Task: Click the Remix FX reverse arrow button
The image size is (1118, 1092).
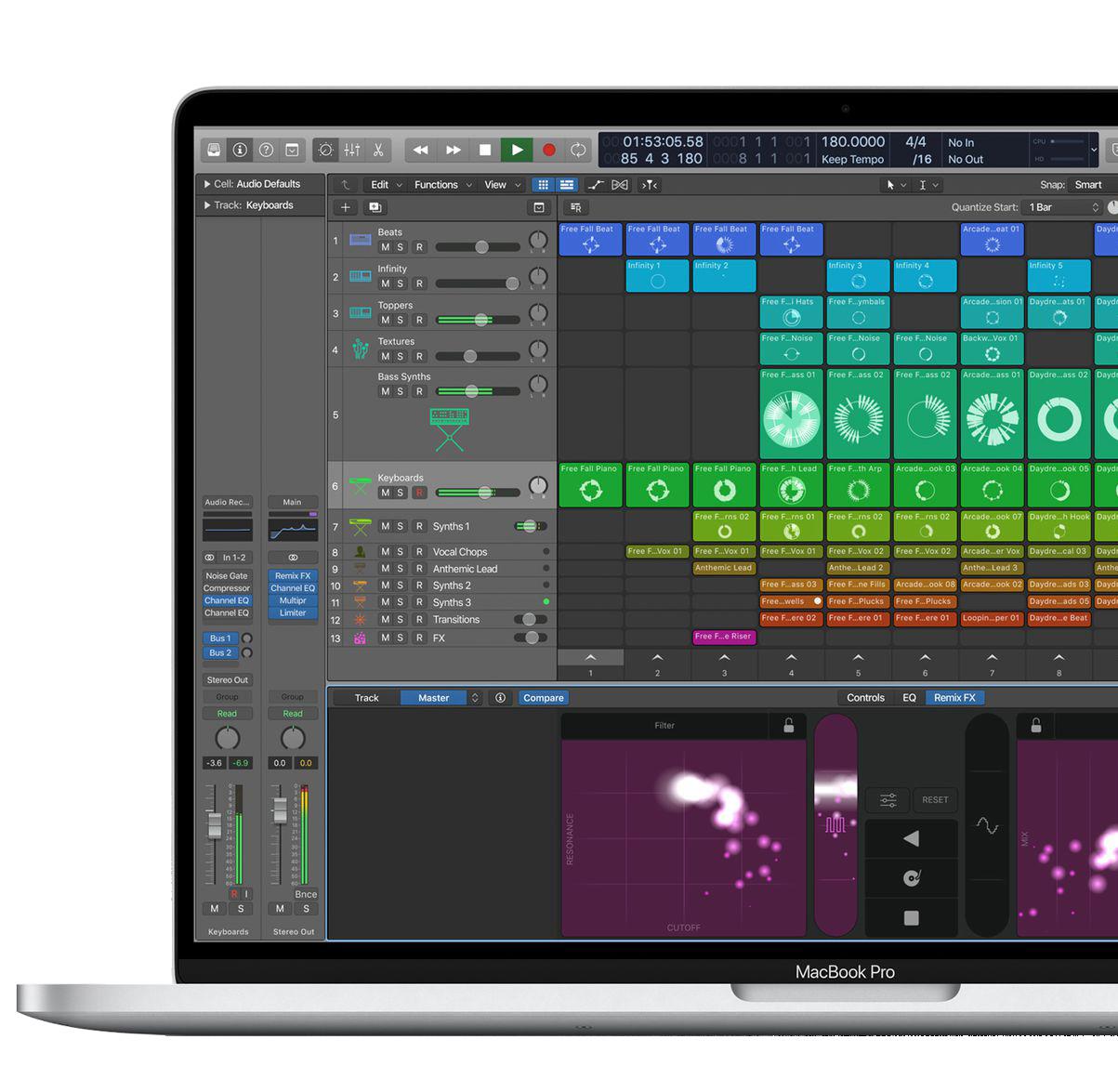Action: [911, 838]
